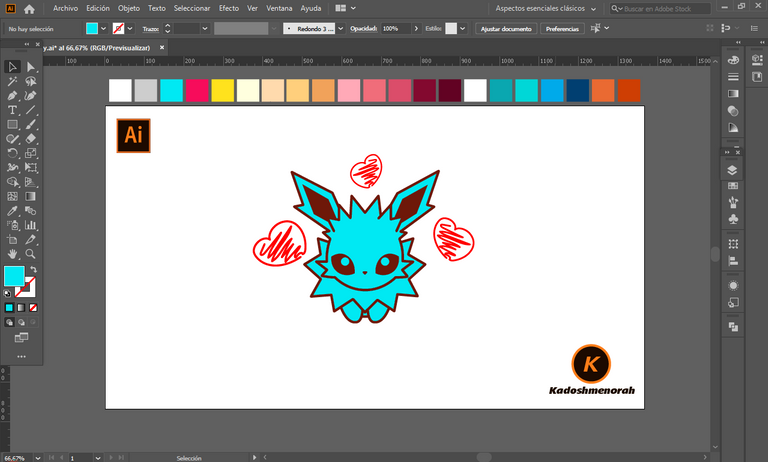Image resolution: width=768 pixels, height=462 pixels.
Task: Select the Blend tool
Action: (x=30, y=211)
